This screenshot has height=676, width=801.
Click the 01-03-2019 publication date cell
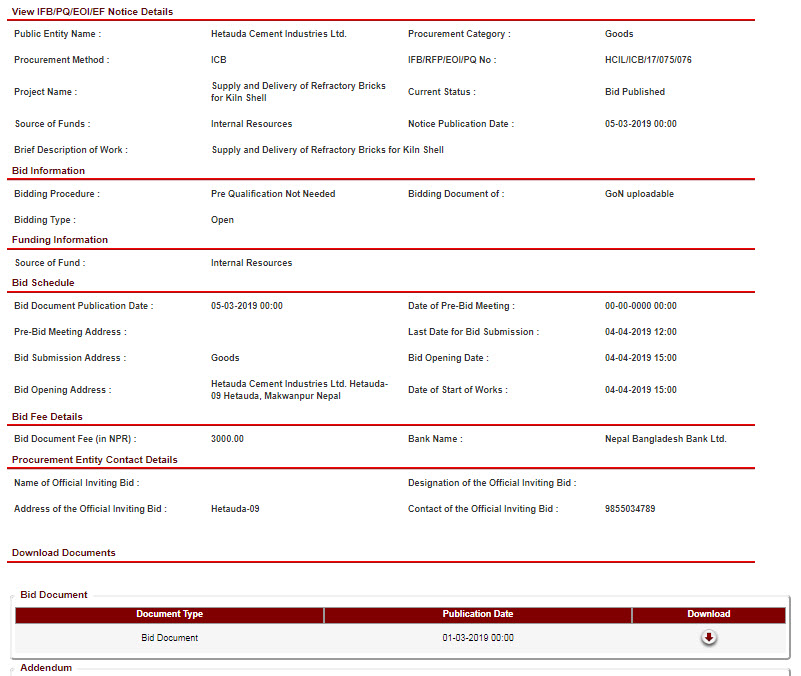477,638
